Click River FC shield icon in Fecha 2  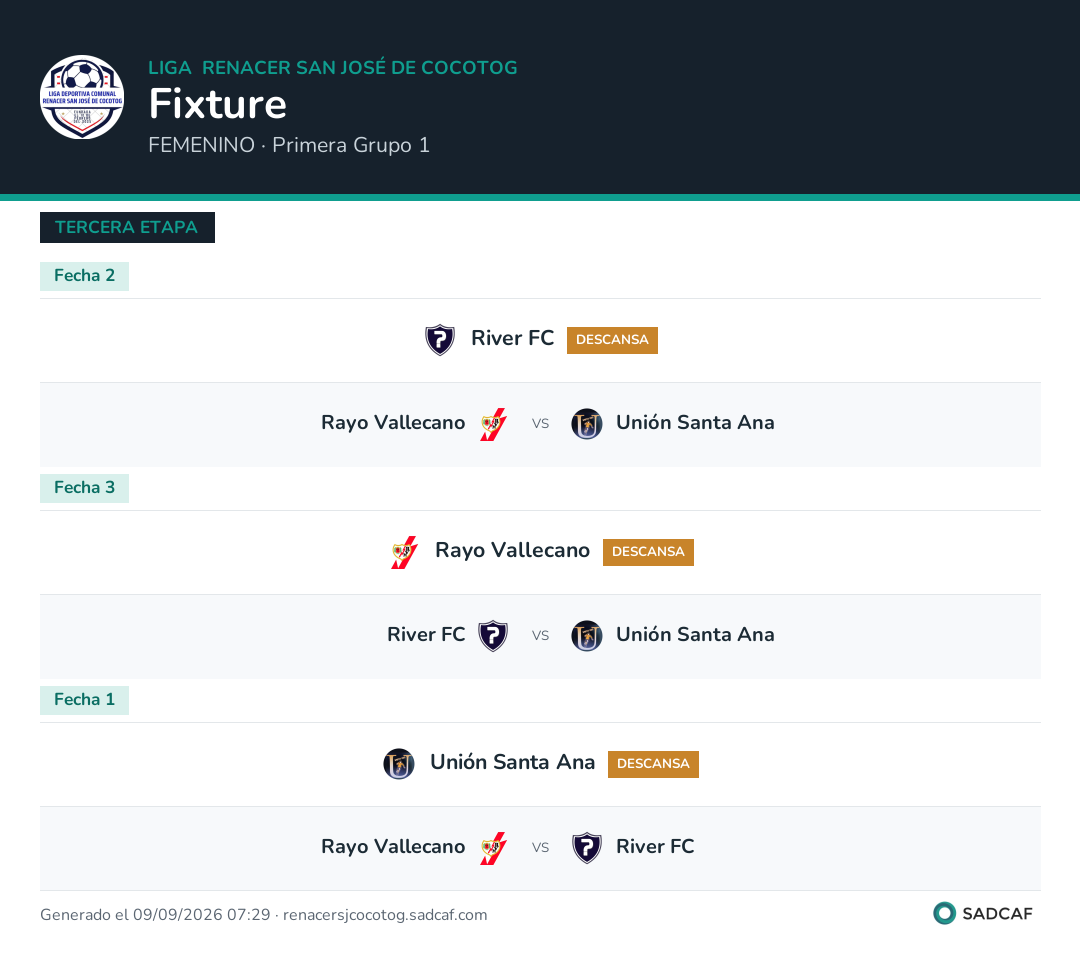point(439,340)
